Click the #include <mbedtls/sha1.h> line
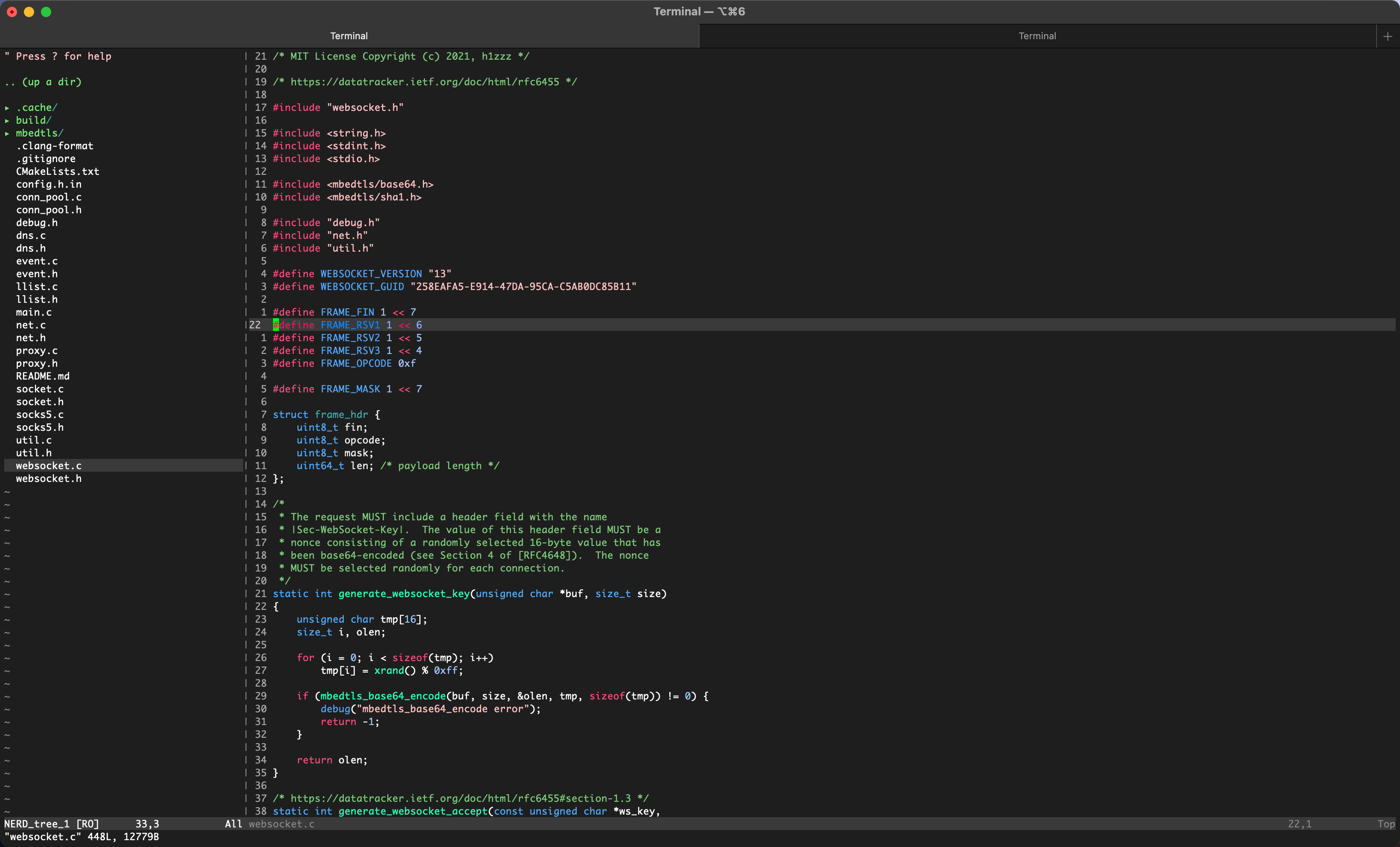Image resolution: width=1400 pixels, height=847 pixels. (347, 197)
